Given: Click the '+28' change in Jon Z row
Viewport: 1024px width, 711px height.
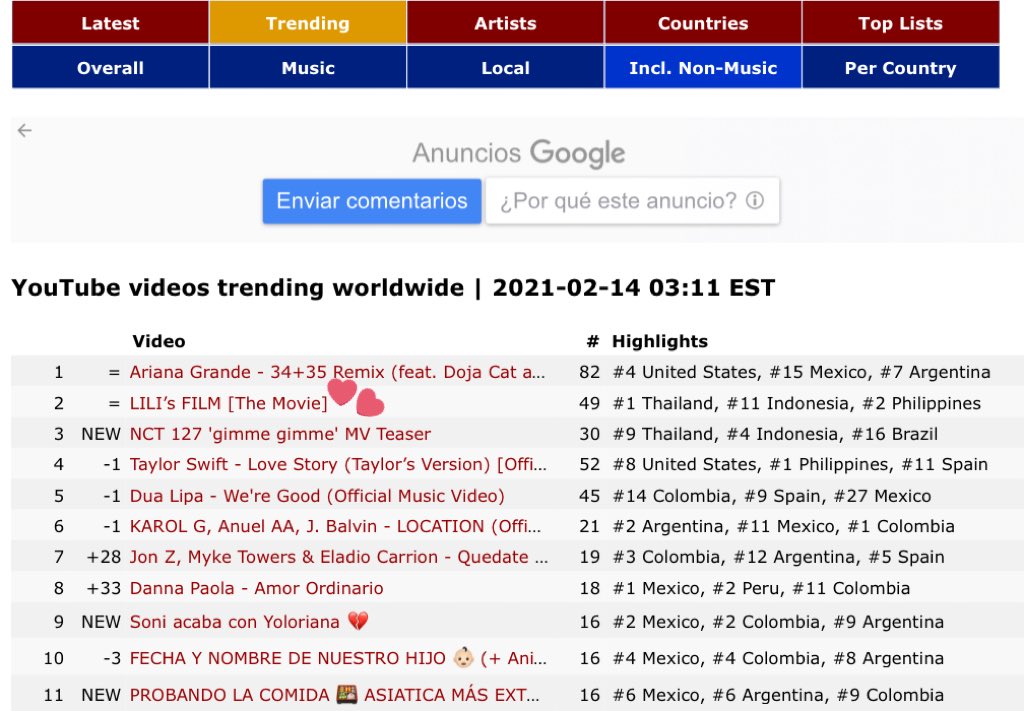Looking at the screenshot, I should coord(104,557).
